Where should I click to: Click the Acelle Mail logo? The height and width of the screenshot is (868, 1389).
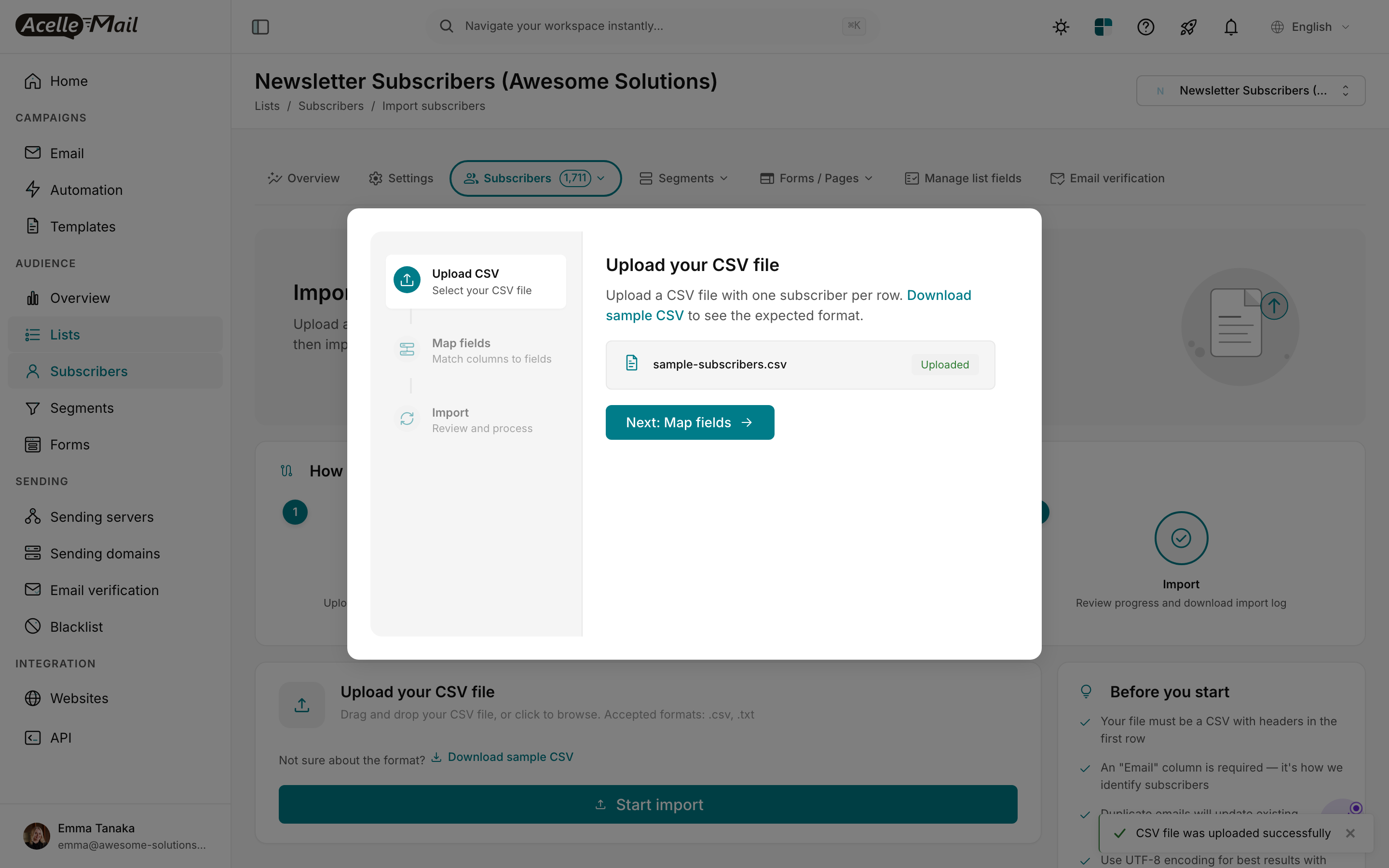[x=76, y=26]
